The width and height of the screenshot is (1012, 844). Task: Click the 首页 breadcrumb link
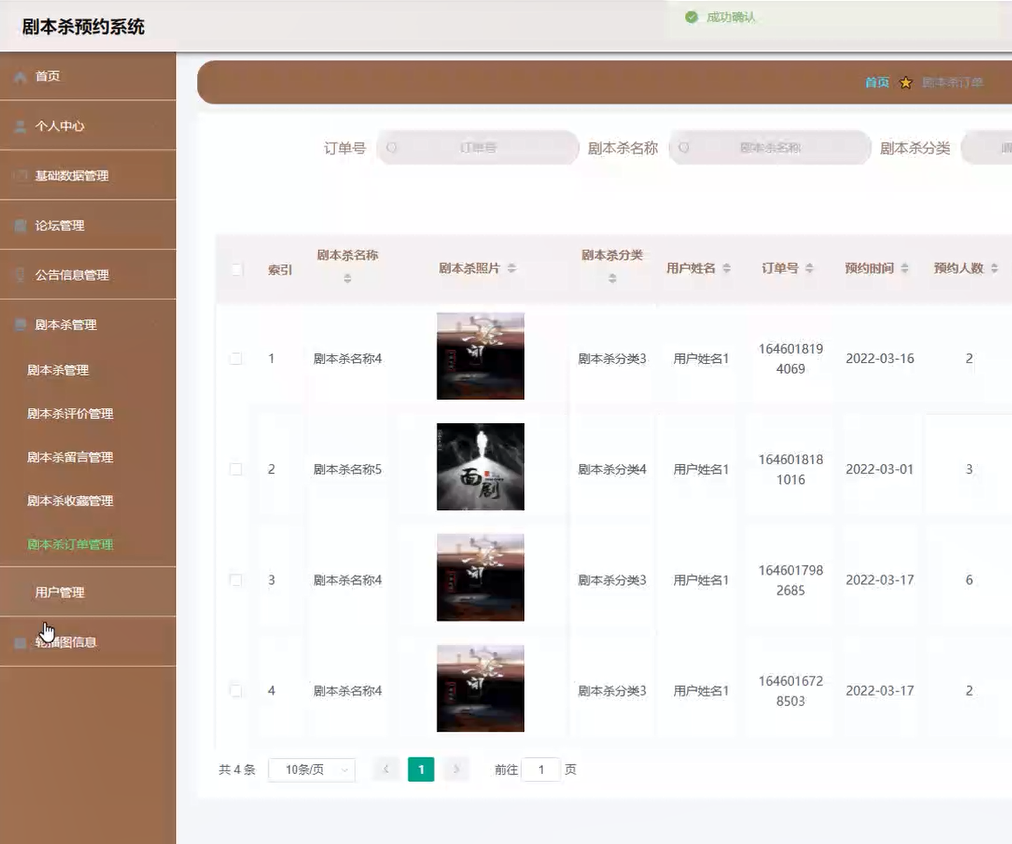pyautogui.click(x=877, y=83)
